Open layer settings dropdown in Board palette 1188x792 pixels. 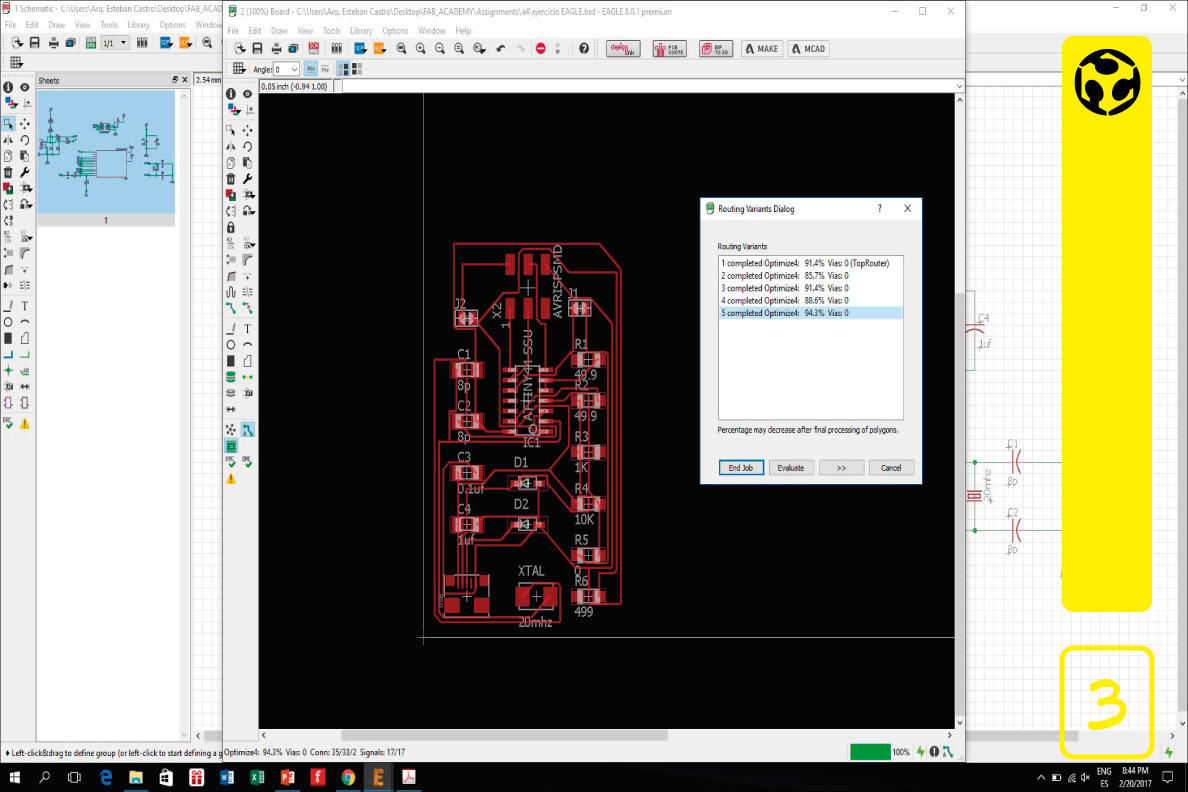(x=233, y=110)
